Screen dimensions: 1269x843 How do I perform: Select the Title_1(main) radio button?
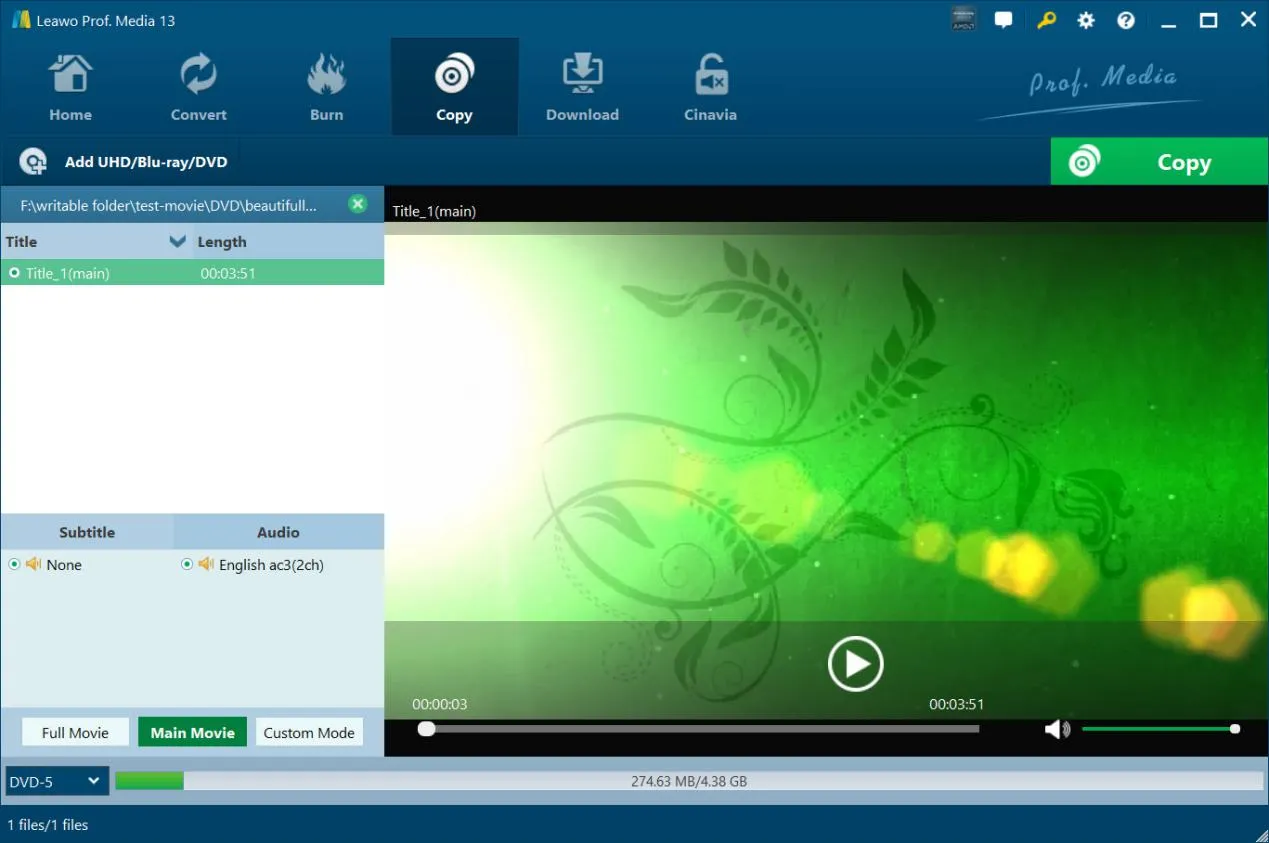tap(14, 272)
